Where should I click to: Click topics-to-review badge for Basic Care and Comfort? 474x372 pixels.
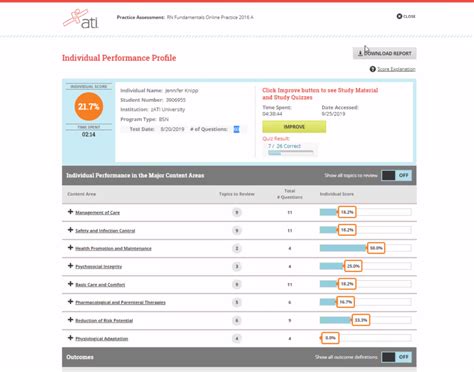[237, 284]
